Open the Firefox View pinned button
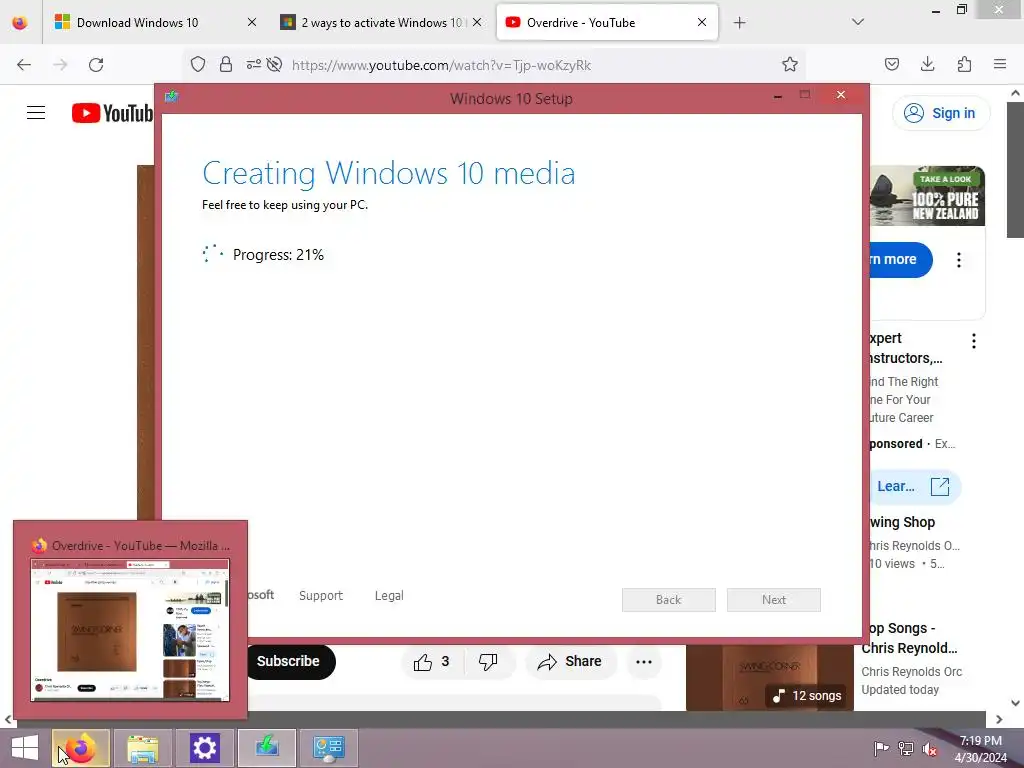Screen dimensions: 1024x768 point(20,23)
